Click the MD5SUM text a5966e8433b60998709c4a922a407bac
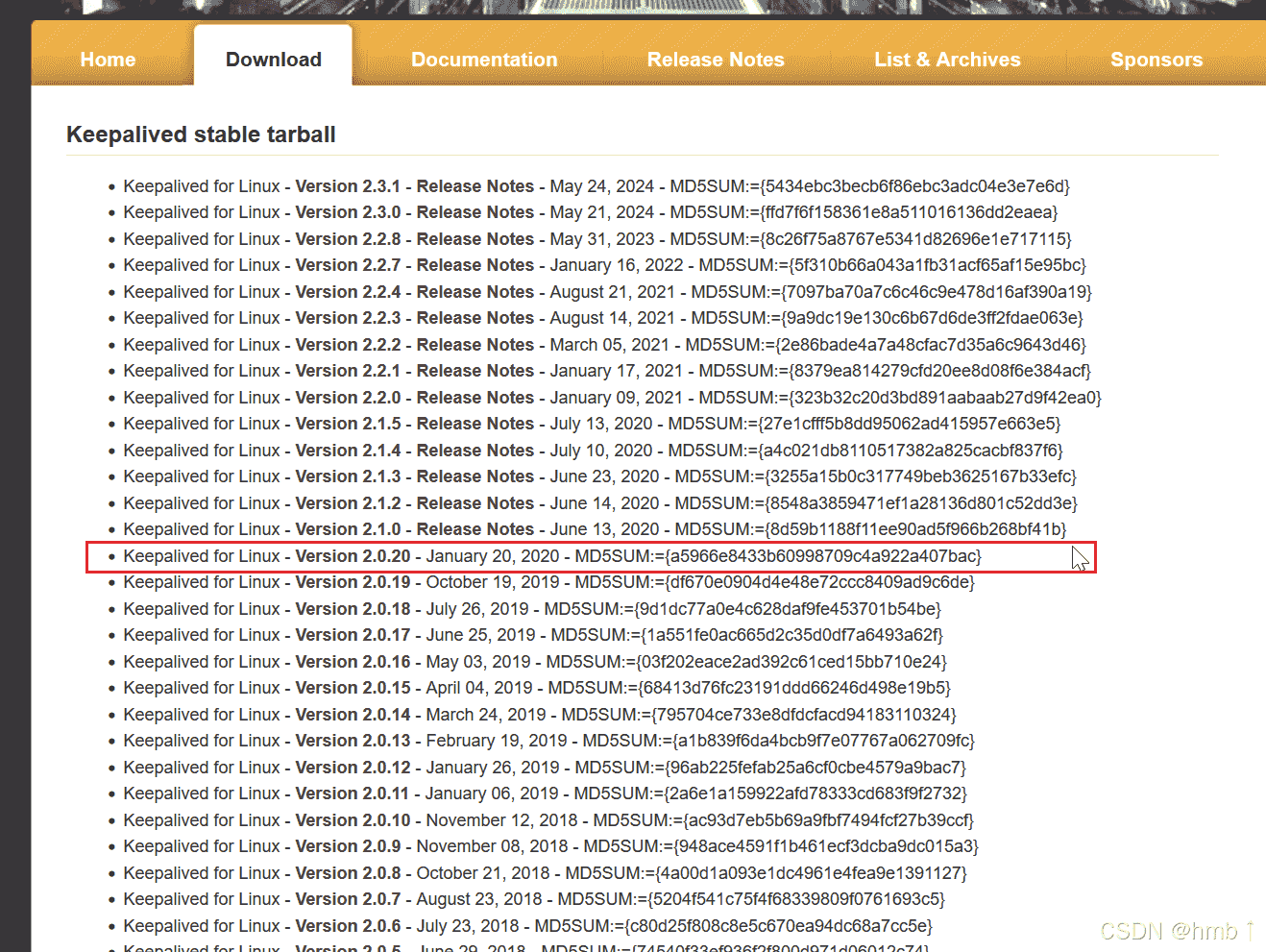The height and width of the screenshot is (952, 1266). coord(823,556)
